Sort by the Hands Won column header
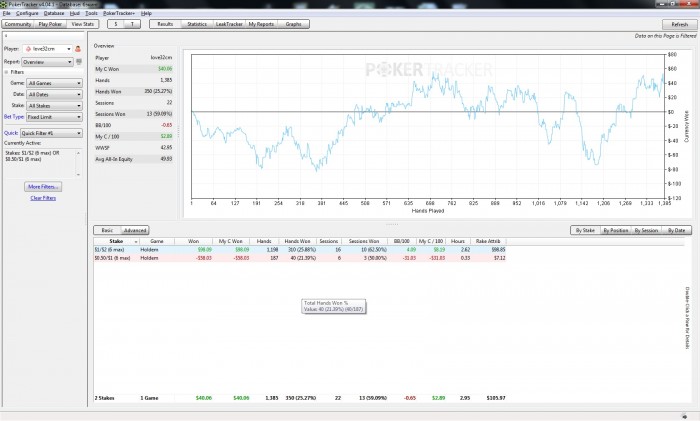Image resolution: width=700 pixels, height=421 pixels. point(297,241)
